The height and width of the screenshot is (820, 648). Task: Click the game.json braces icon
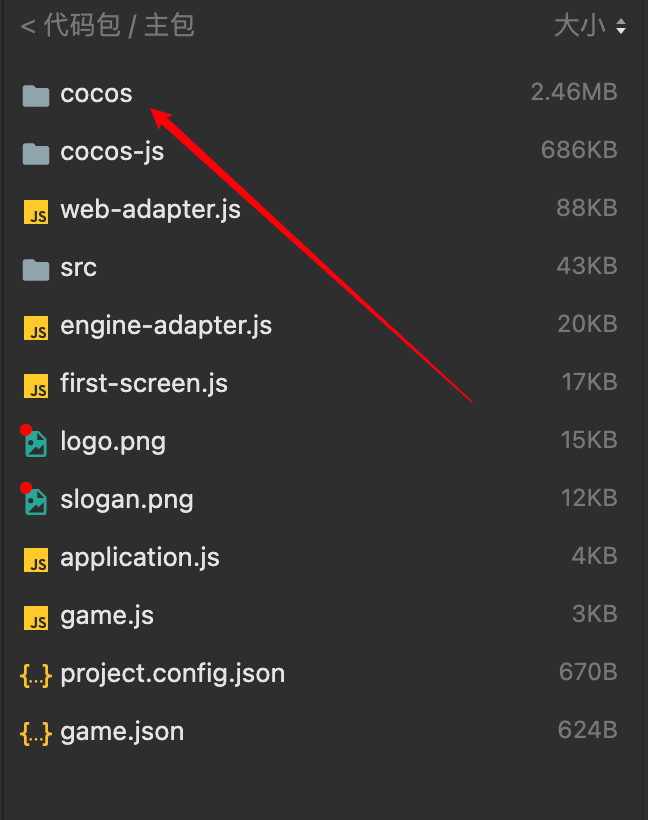[x=36, y=733]
